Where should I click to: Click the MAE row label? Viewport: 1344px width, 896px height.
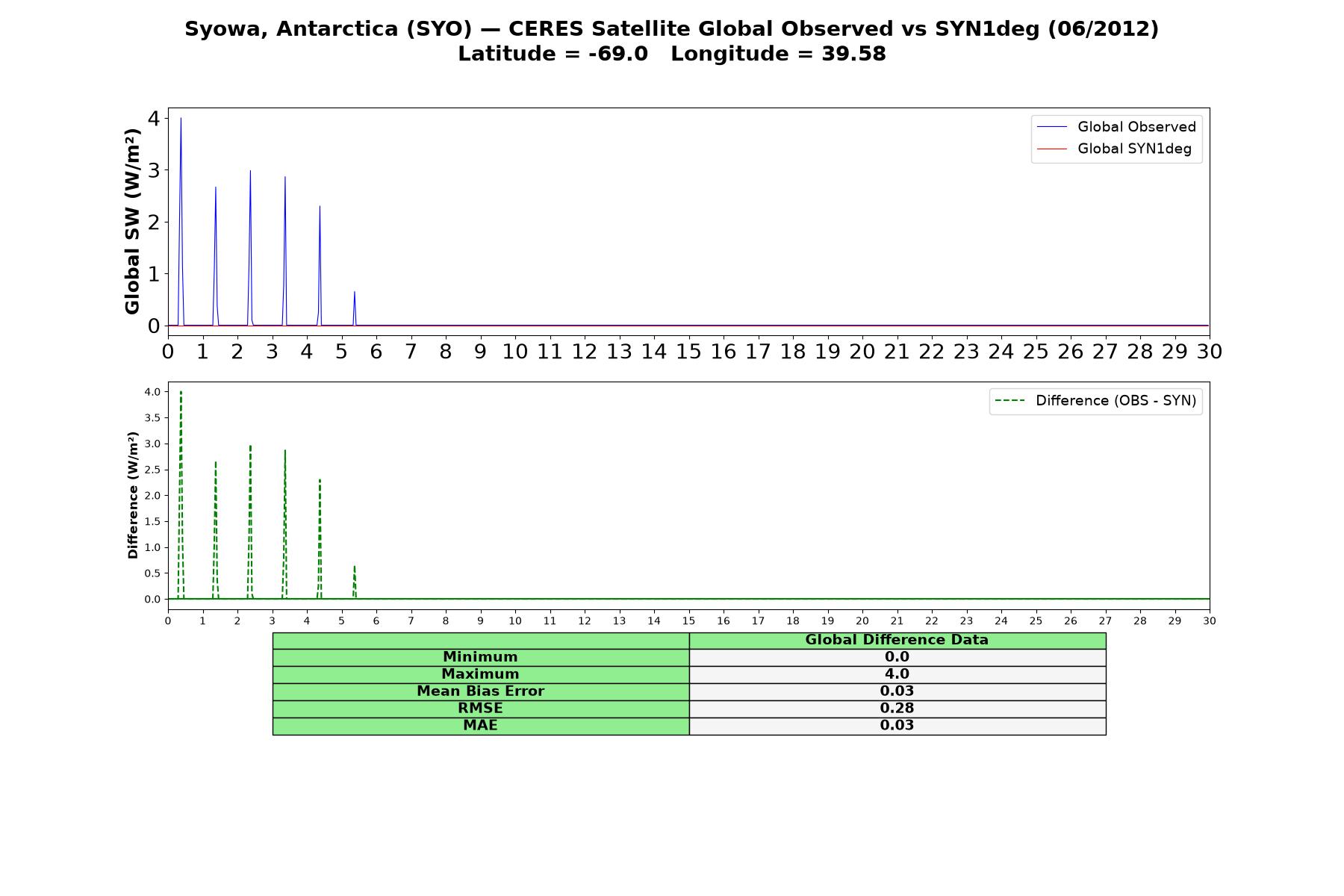tap(480, 726)
